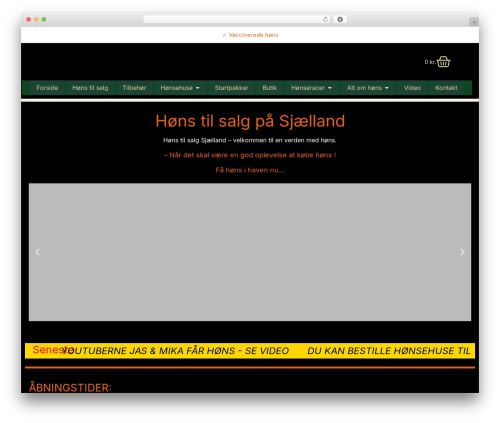Go to previous slide arrow
500x423 pixels.
pyautogui.click(x=38, y=252)
